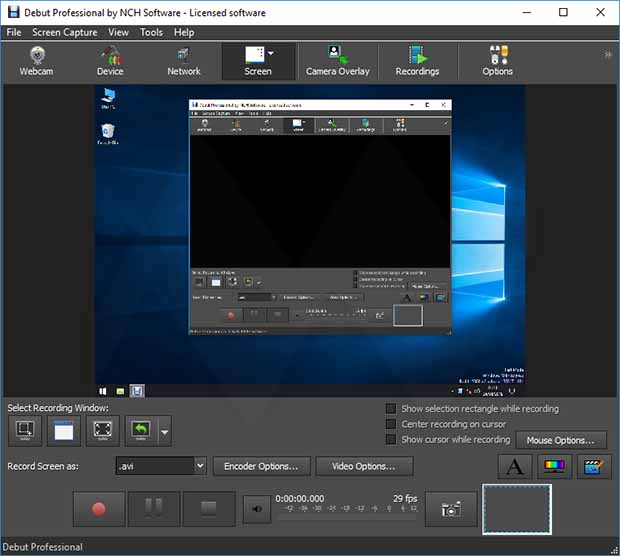Open the Options toolbar button

coord(498,62)
